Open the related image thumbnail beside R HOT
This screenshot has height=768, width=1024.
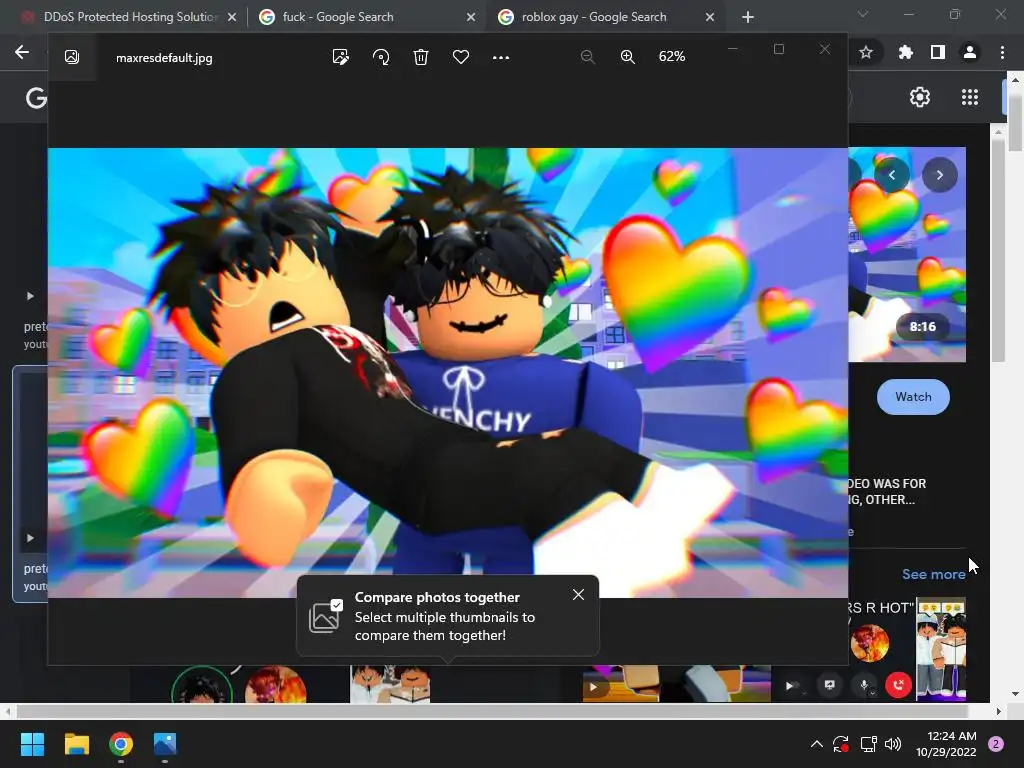pos(940,648)
